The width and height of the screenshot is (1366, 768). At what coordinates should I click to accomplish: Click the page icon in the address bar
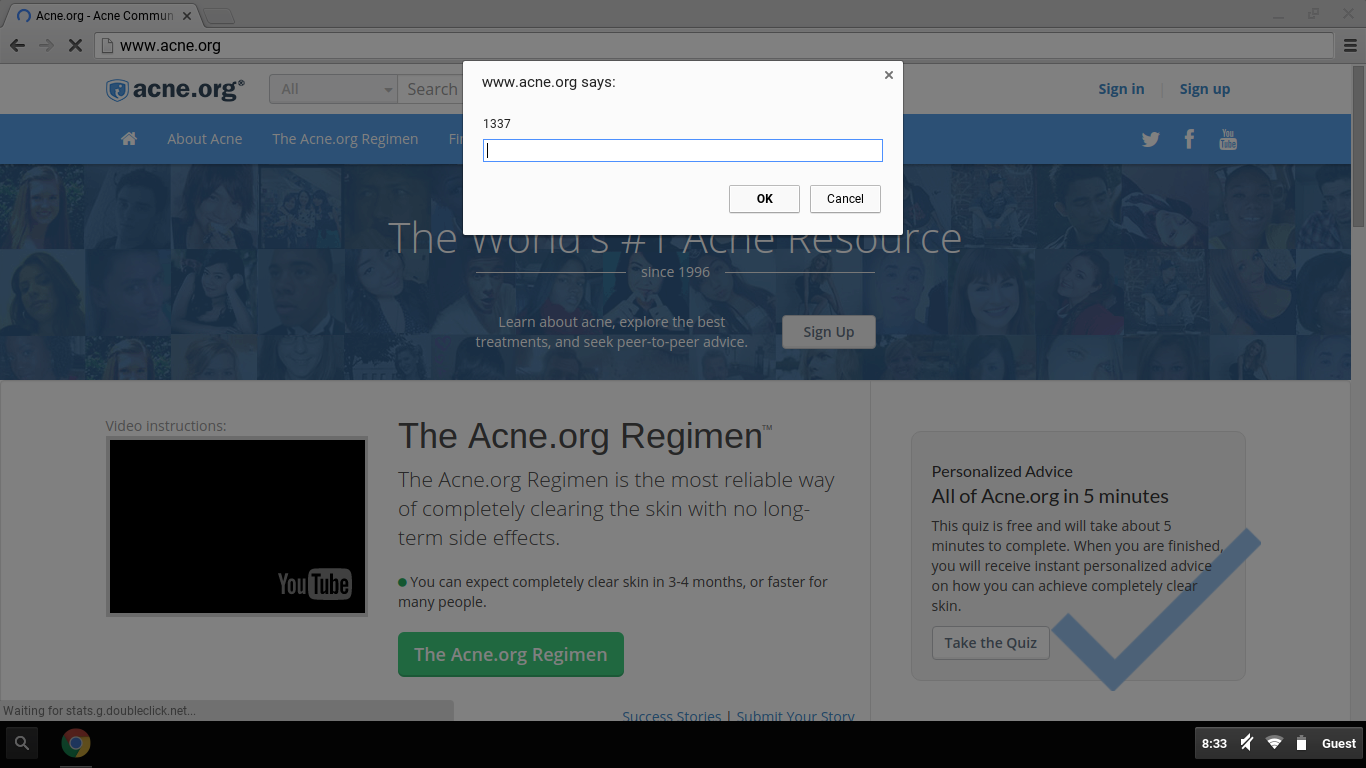tap(107, 45)
